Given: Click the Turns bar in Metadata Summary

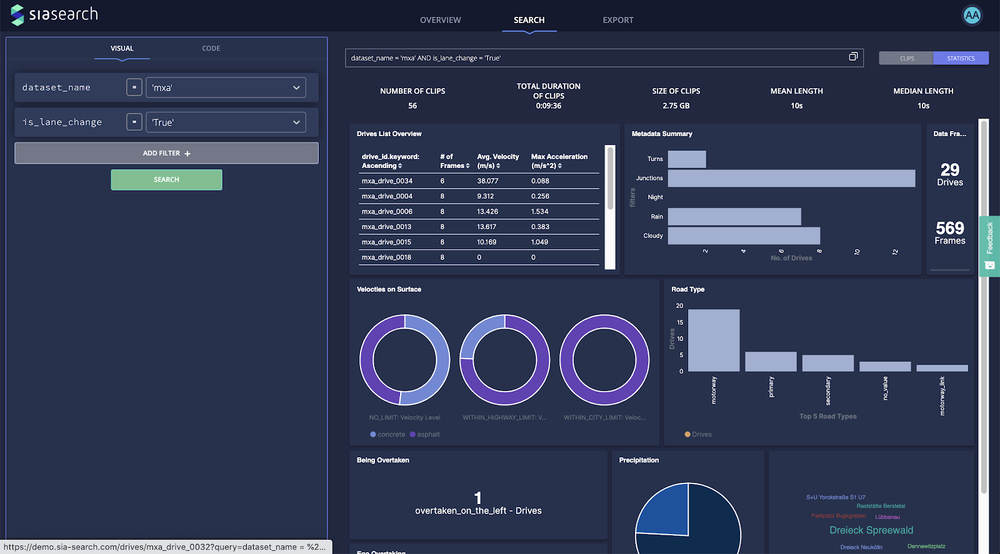Looking at the screenshot, I should [x=687, y=159].
